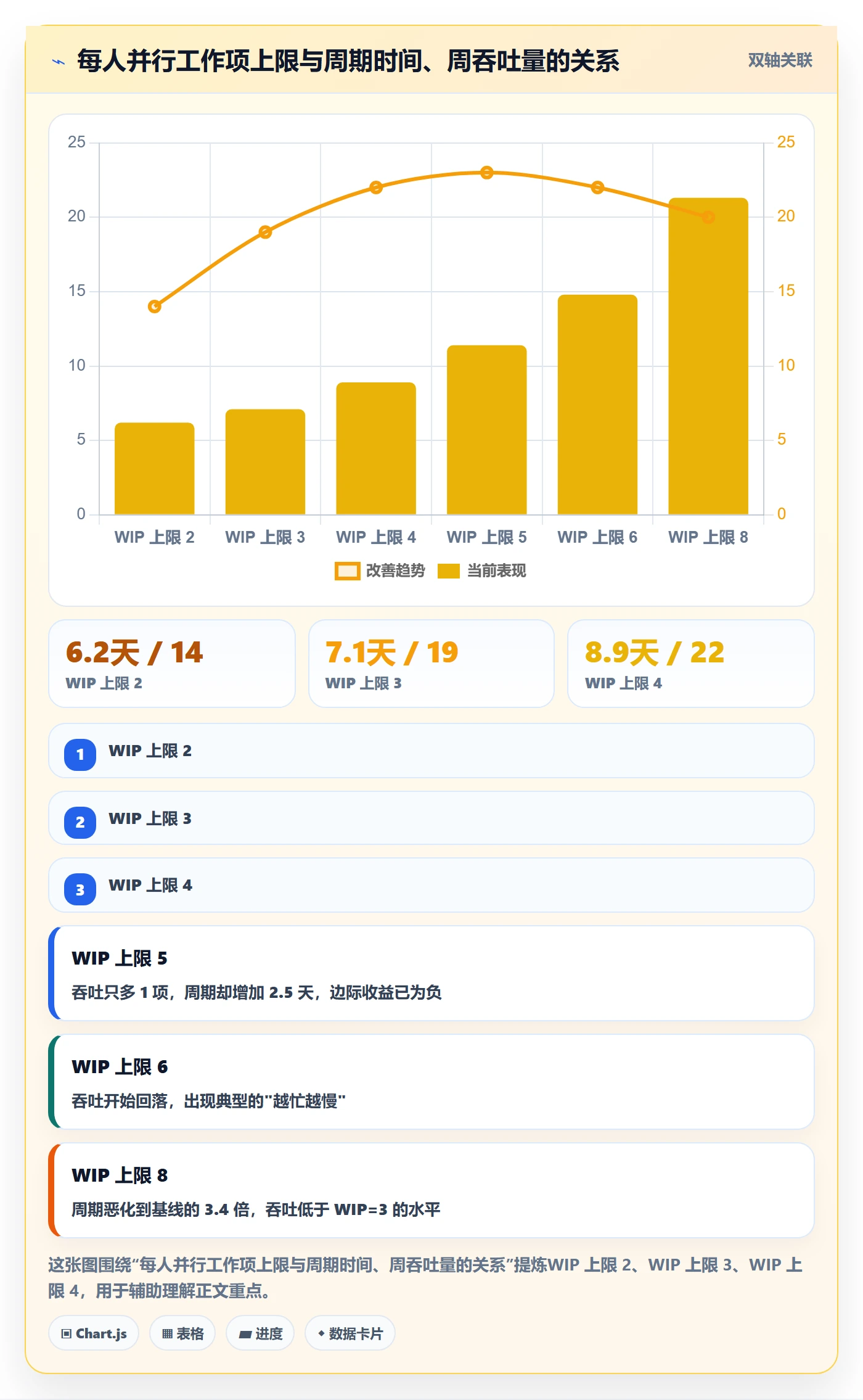Select the 6.2天 / 14 stat card
This screenshot has height=1400, width=863.
(172, 664)
